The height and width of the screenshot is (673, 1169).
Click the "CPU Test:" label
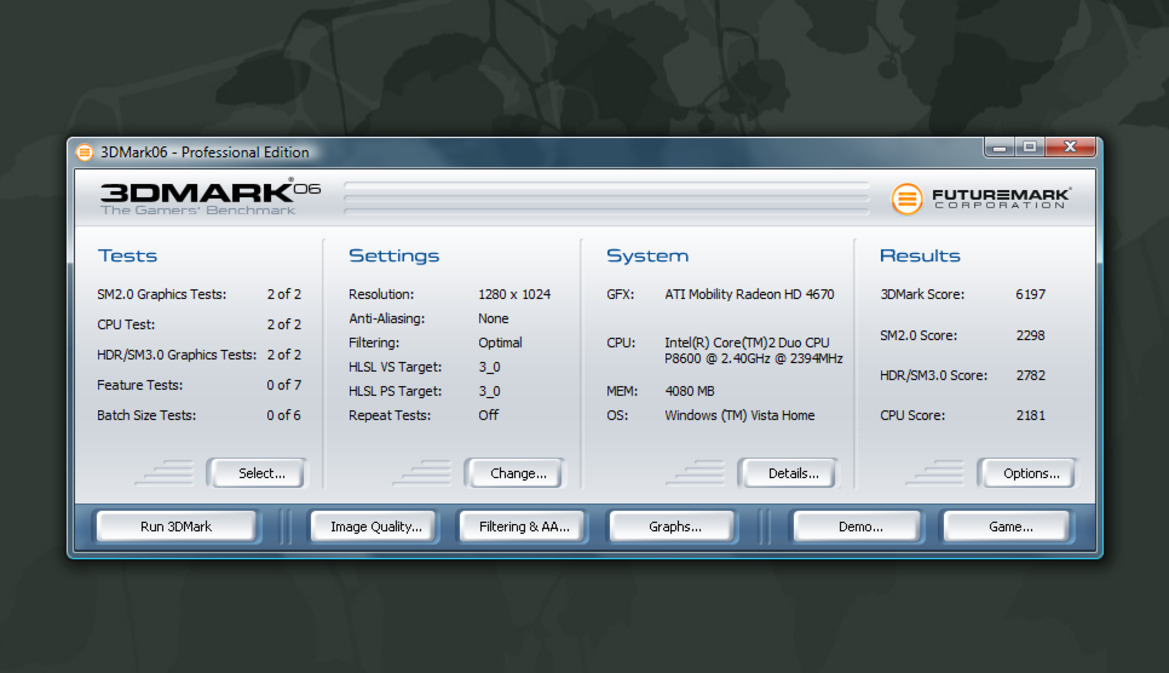[x=126, y=325]
